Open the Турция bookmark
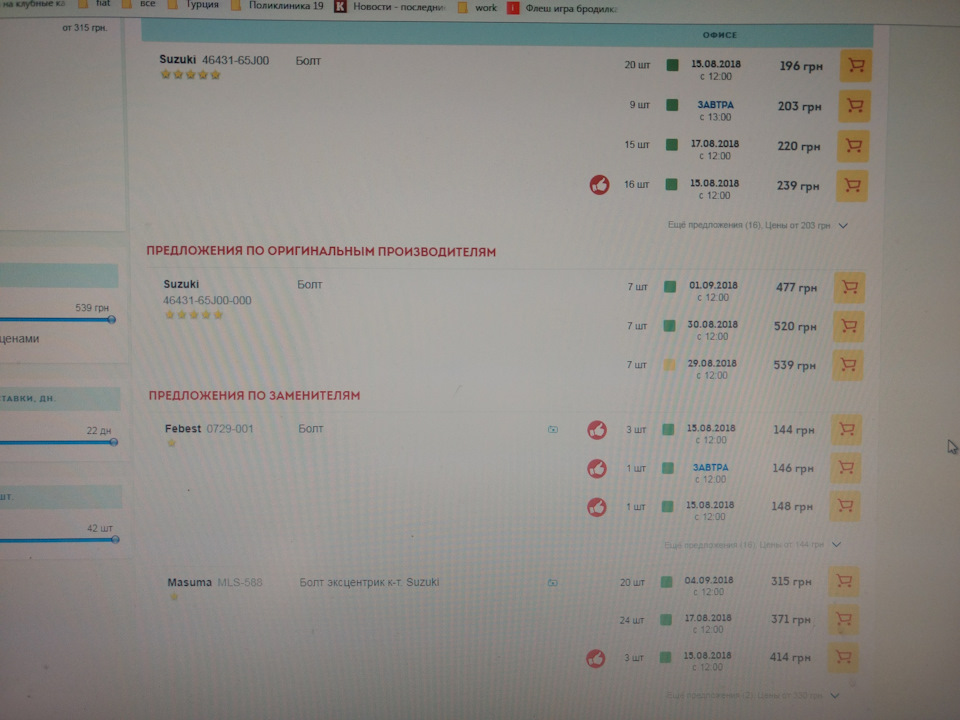Viewport: 960px width, 720px height. [193, 5]
